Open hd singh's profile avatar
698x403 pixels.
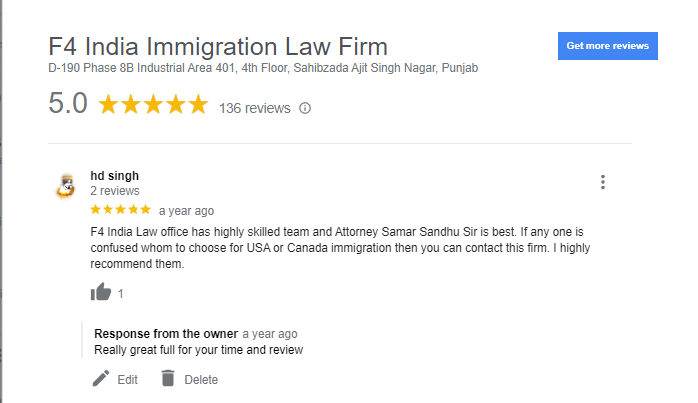[x=66, y=186]
